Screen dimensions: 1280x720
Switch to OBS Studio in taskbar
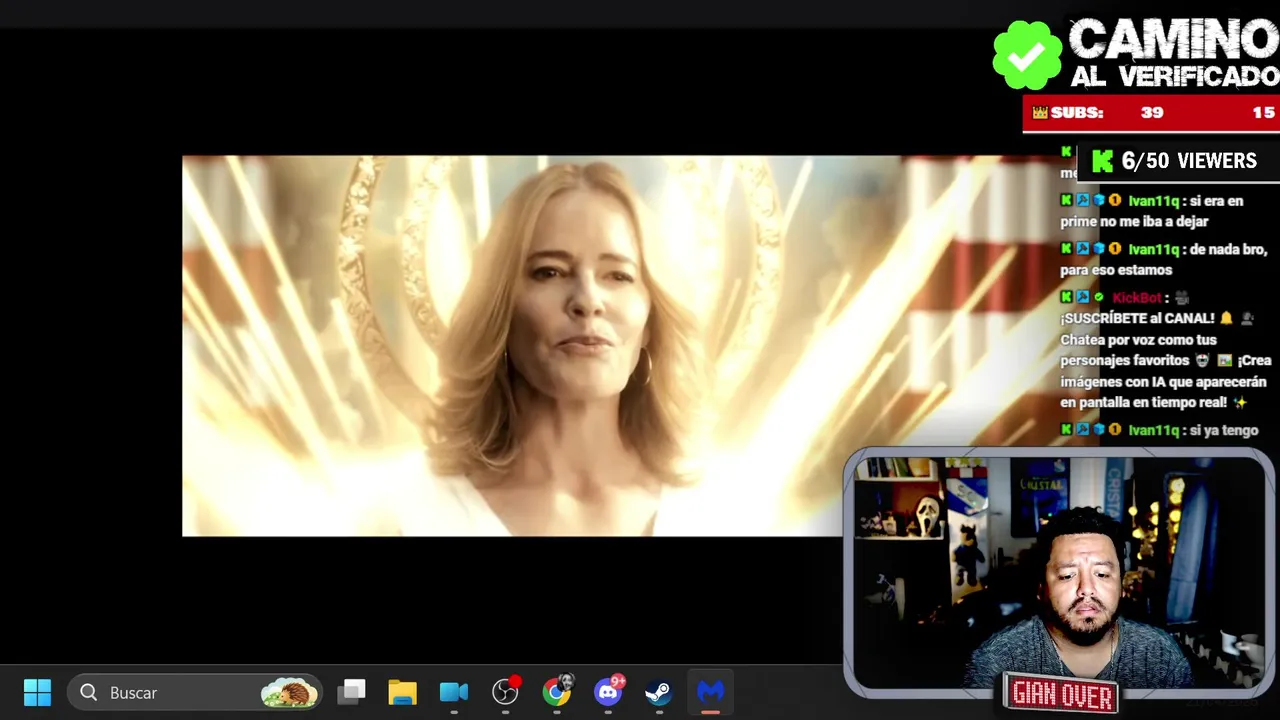pyautogui.click(x=506, y=692)
